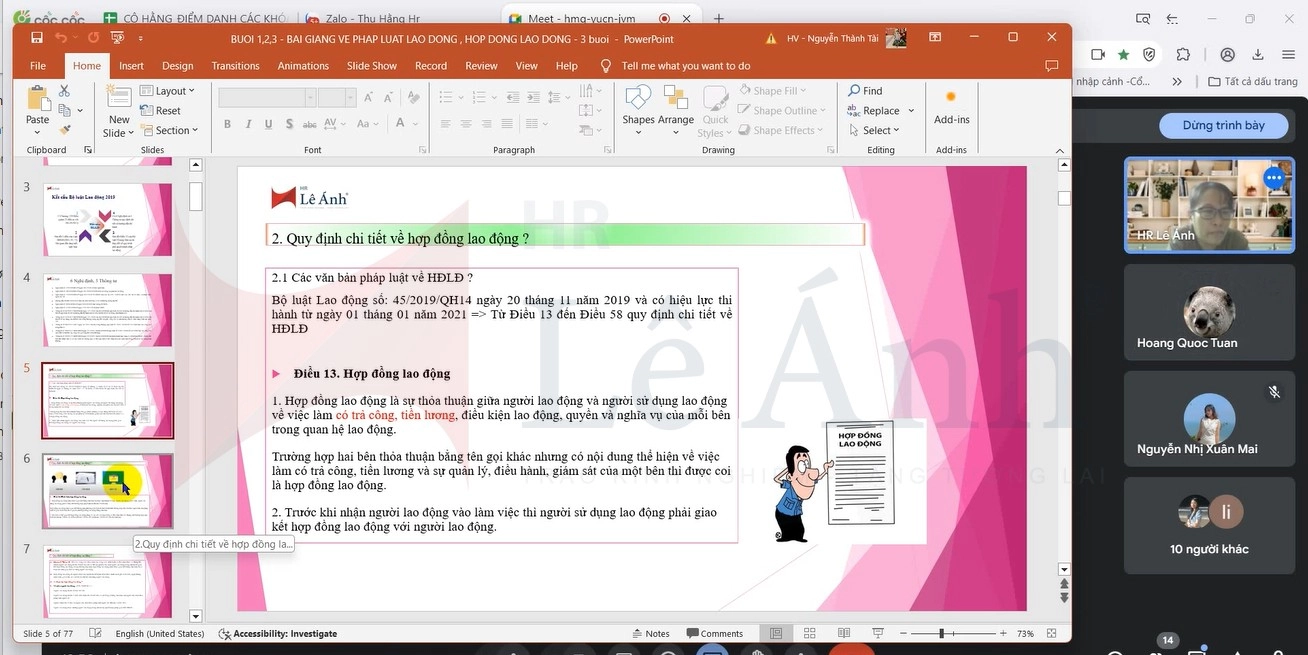Toggle the Comments pane

[x=714, y=634]
